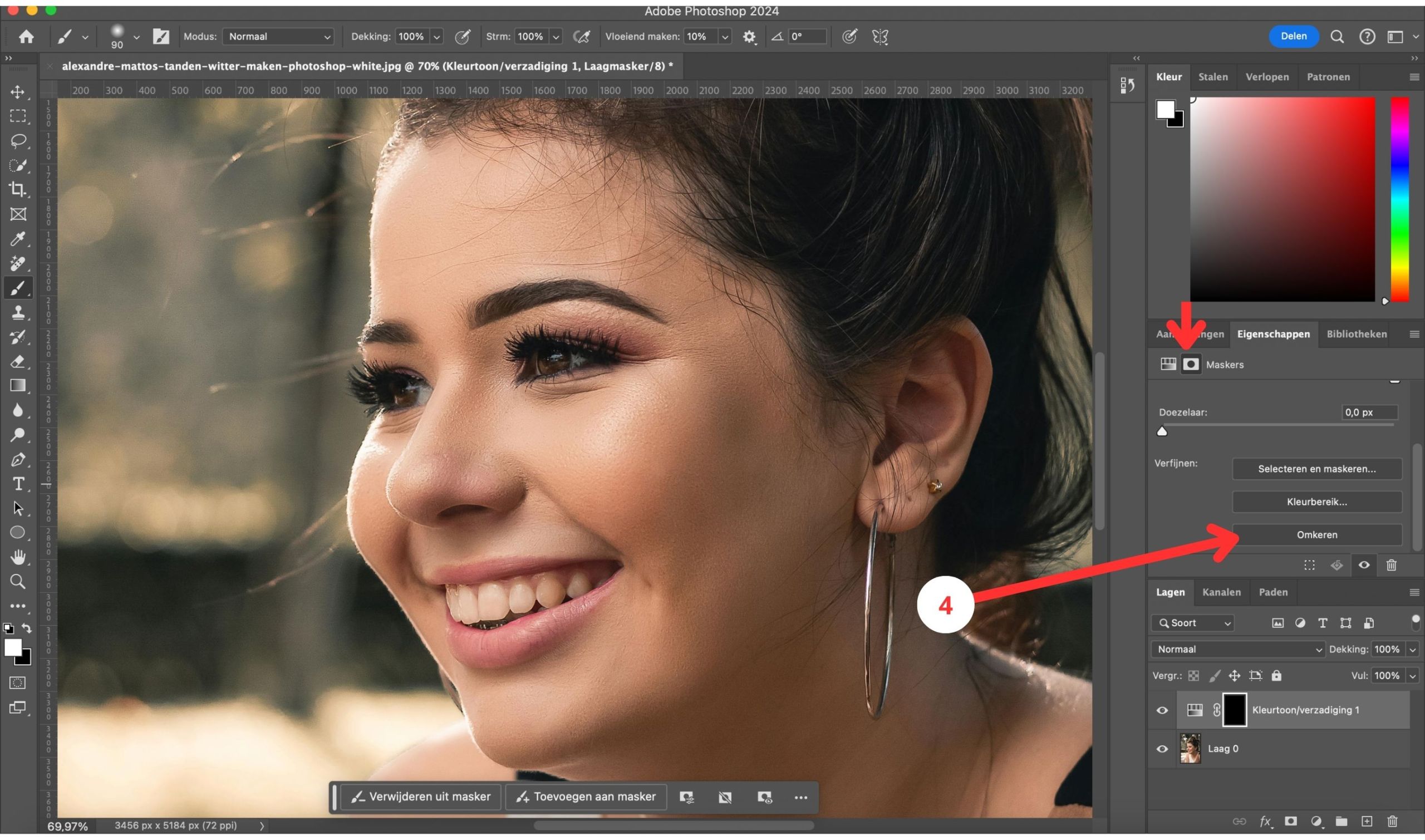1425x840 pixels.
Task: Select the Horizontal Type tool
Action: pyautogui.click(x=18, y=484)
